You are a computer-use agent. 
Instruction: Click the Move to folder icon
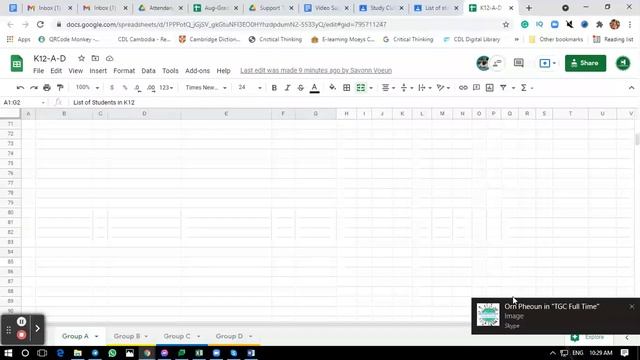95,58
